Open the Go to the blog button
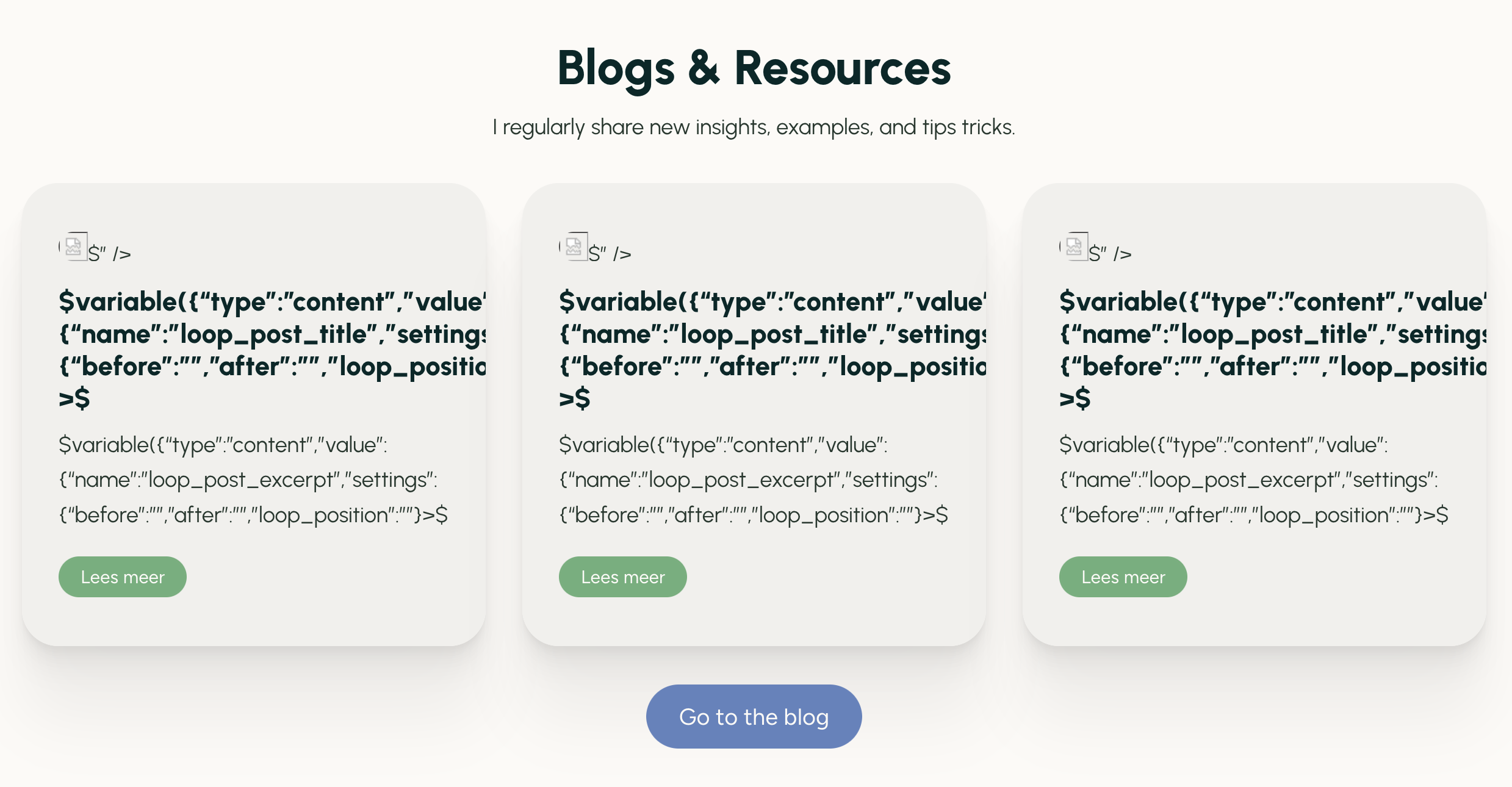The height and width of the screenshot is (787, 1512). pyautogui.click(x=754, y=717)
